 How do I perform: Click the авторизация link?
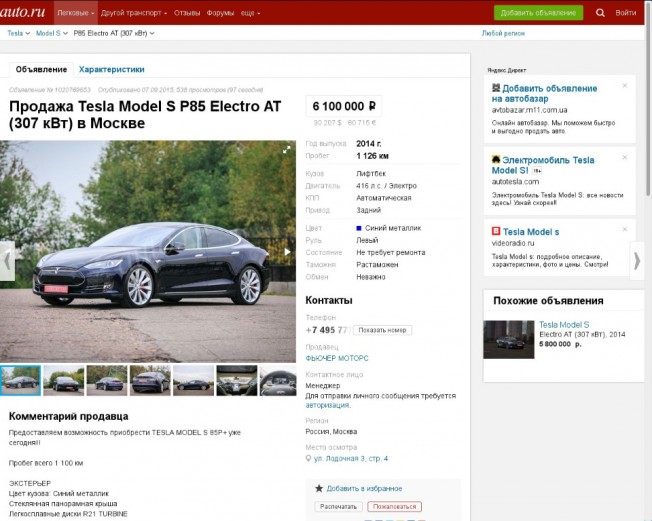(327, 405)
